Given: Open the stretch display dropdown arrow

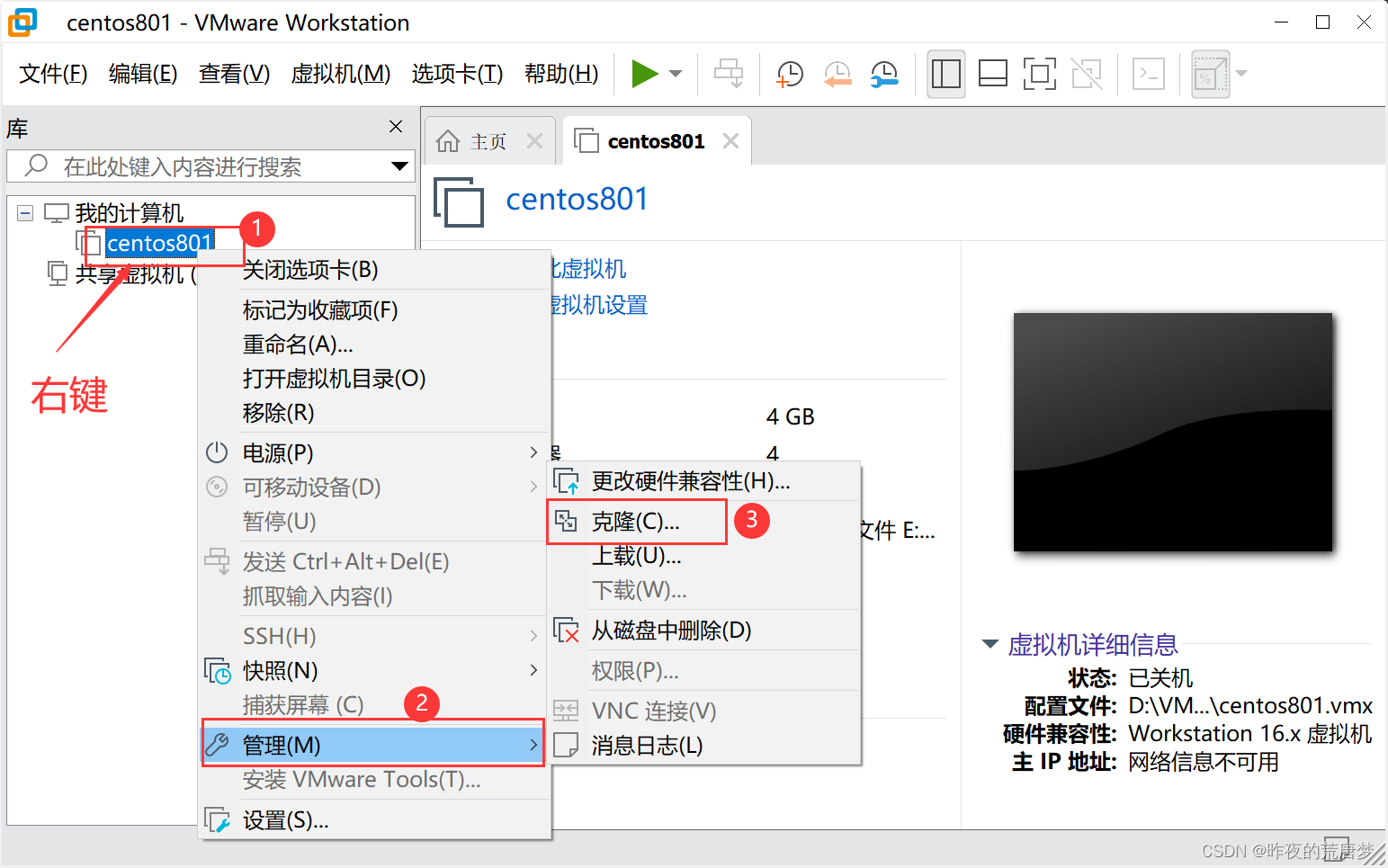Looking at the screenshot, I should (1242, 74).
